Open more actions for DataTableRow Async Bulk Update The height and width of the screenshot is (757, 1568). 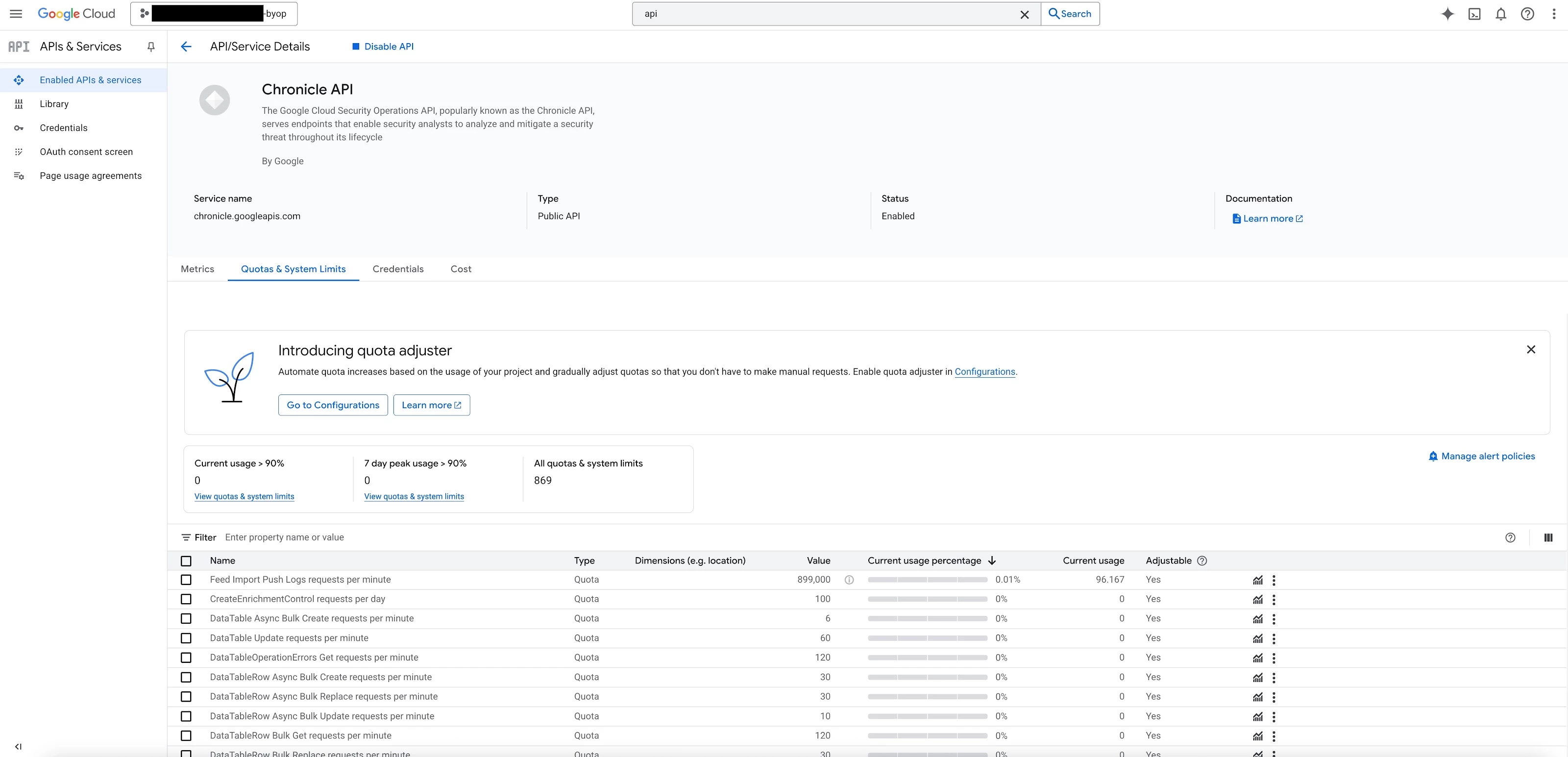1274,716
